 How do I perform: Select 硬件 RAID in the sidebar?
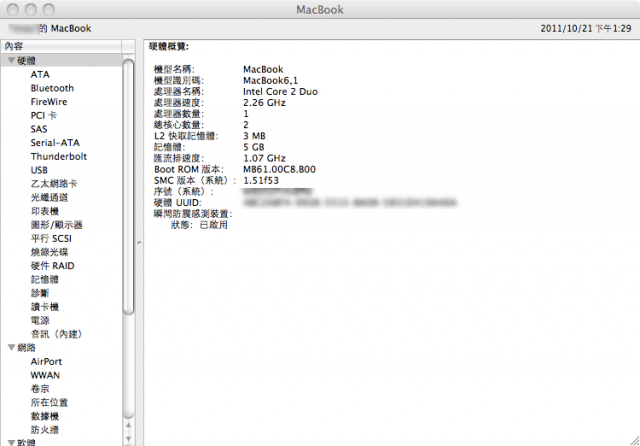pyautogui.click(x=53, y=266)
